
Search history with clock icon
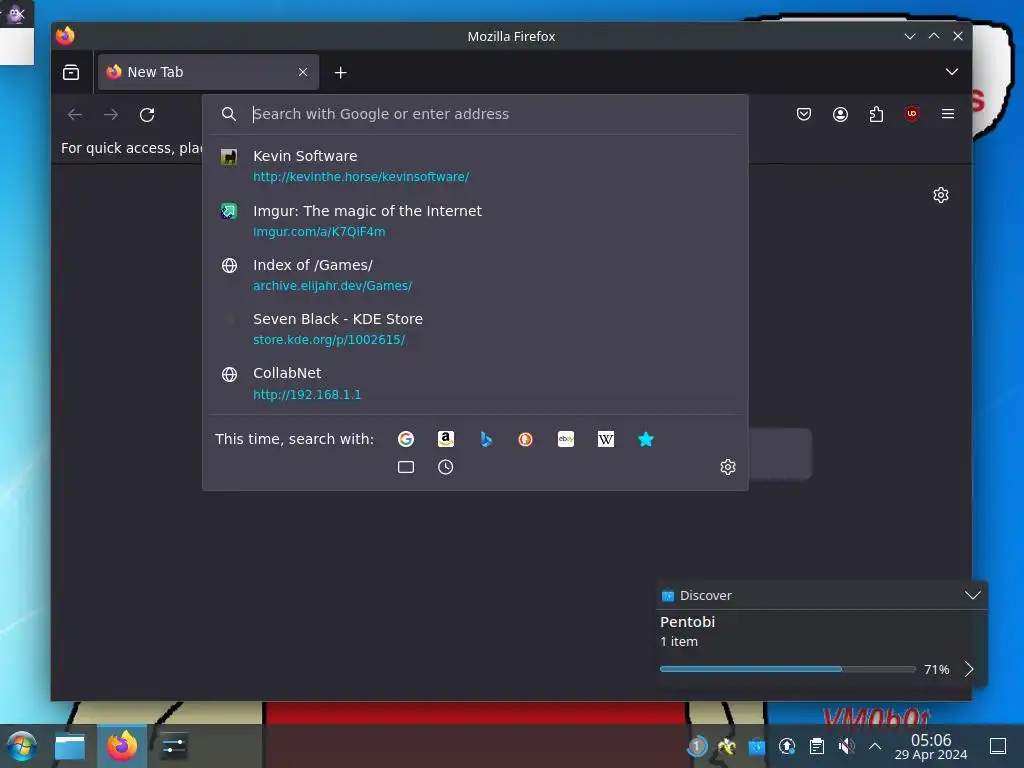(445, 467)
